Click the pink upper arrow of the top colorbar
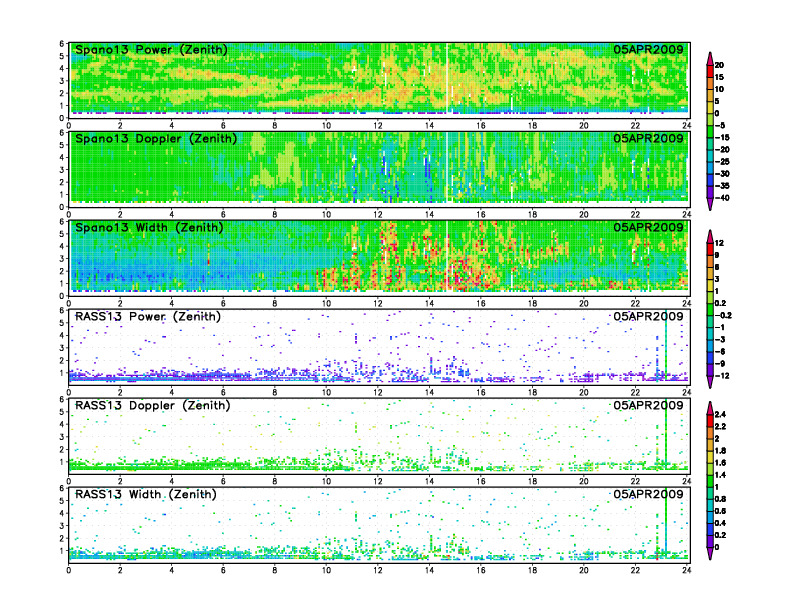This screenshot has height=612, width=792. coord(710,58)
